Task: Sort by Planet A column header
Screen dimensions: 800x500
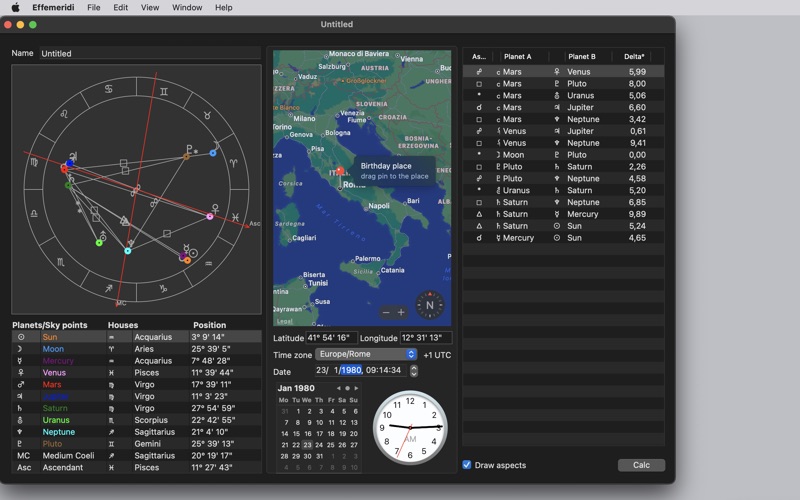Action: 517,57
